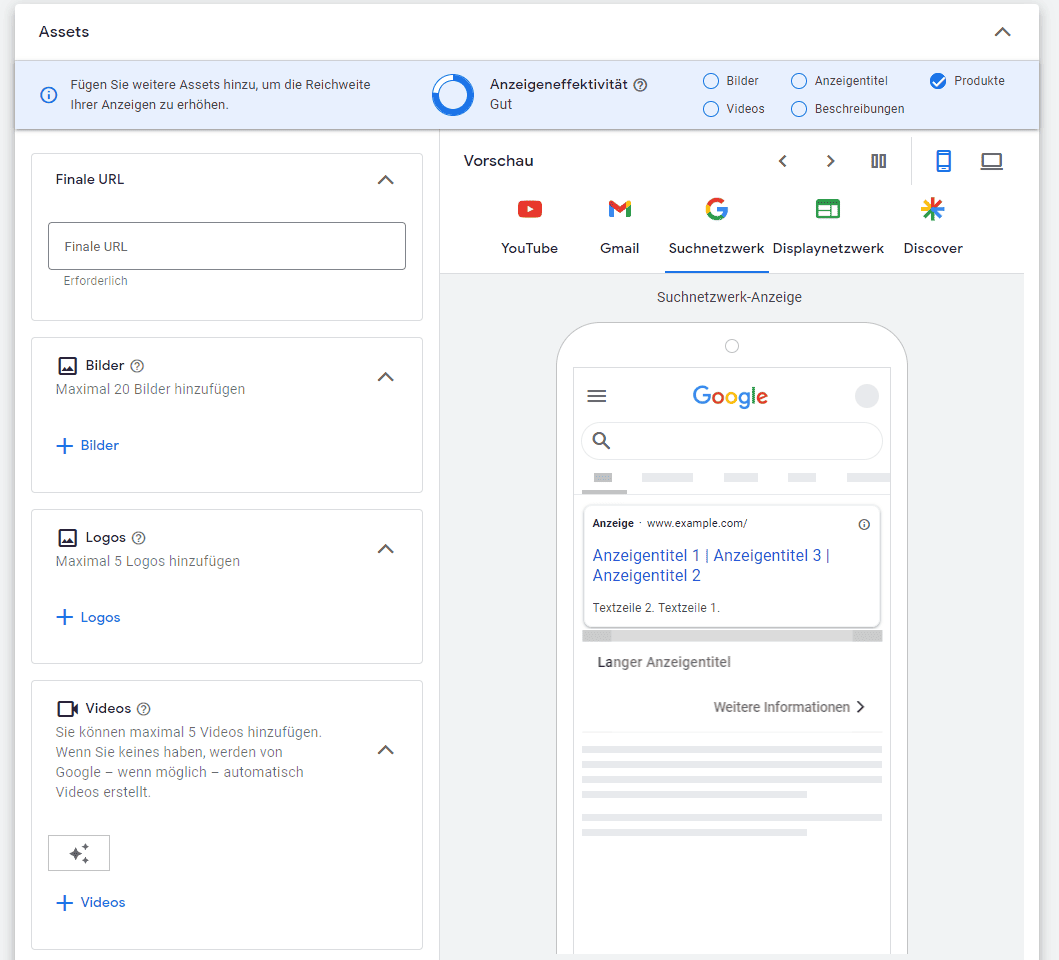The image size is (1059, 960).
Task: Collapse the Assets section chevron
Action: tap(1002, 32)
